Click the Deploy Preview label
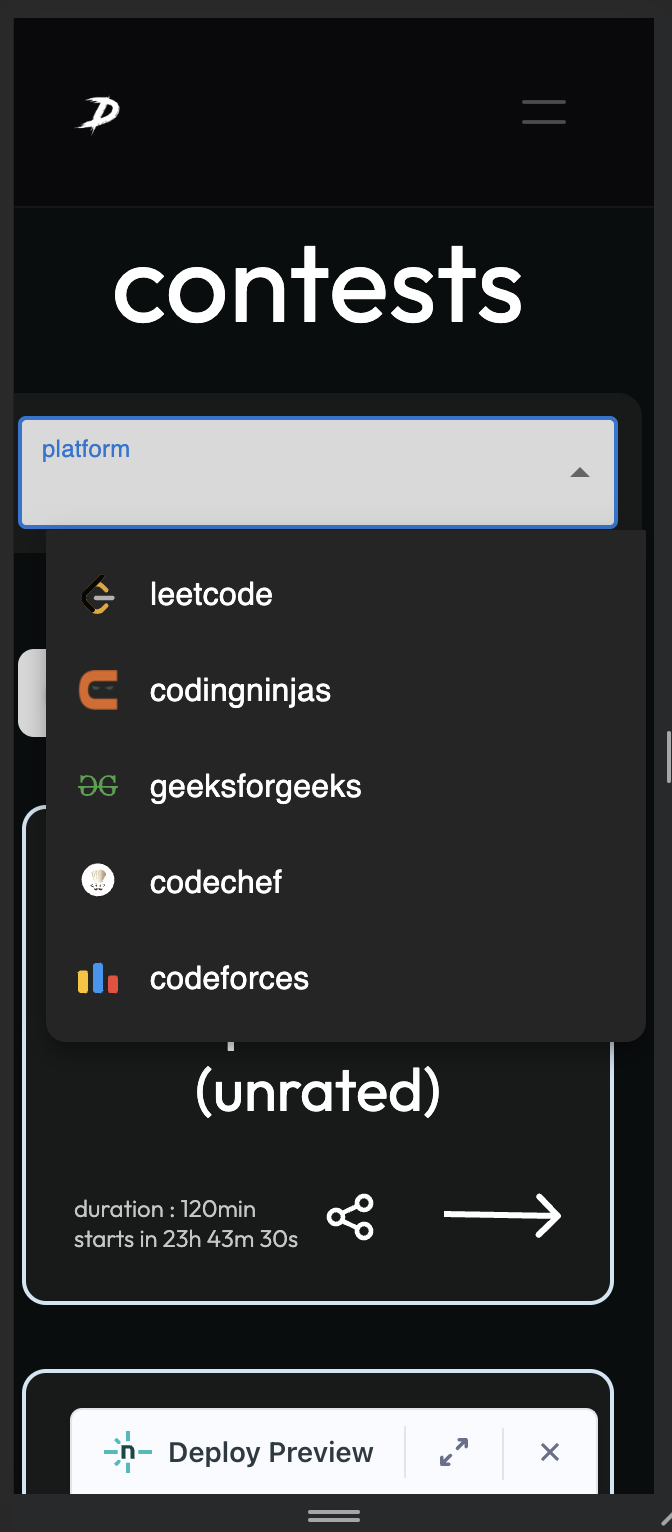 click(x=270, y=1452)
